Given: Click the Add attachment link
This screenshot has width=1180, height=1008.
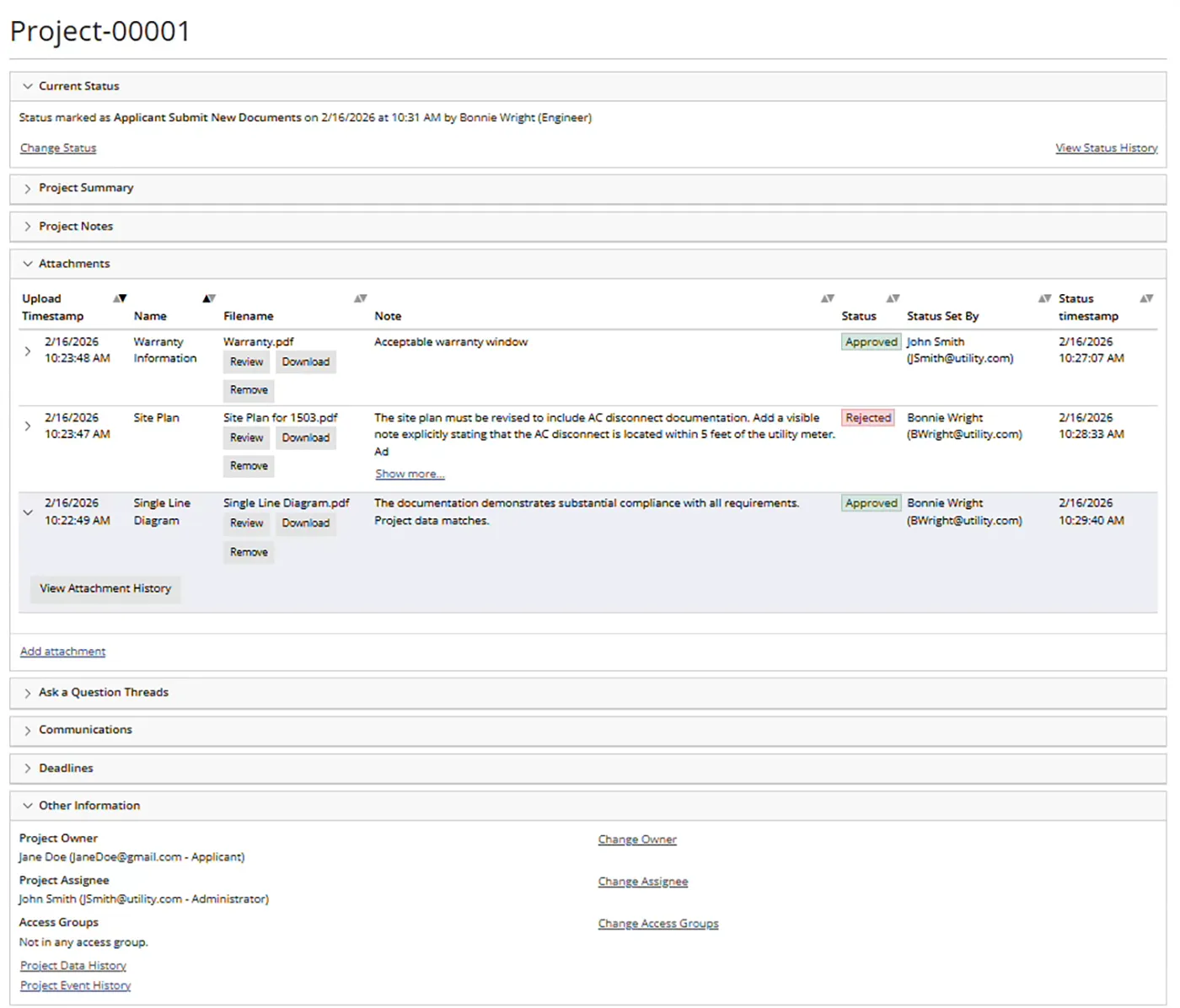Looking at the screenshot, I should (x=62, y=651).
